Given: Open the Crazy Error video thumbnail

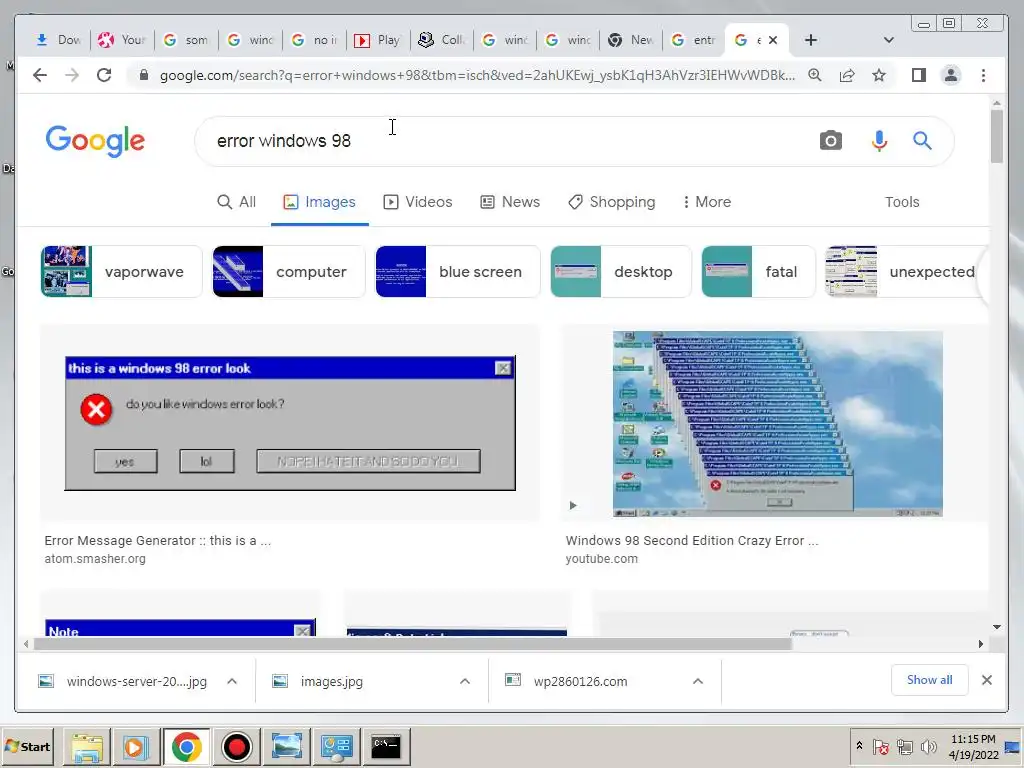Looking at the screenshot, I should pos(777,423).
